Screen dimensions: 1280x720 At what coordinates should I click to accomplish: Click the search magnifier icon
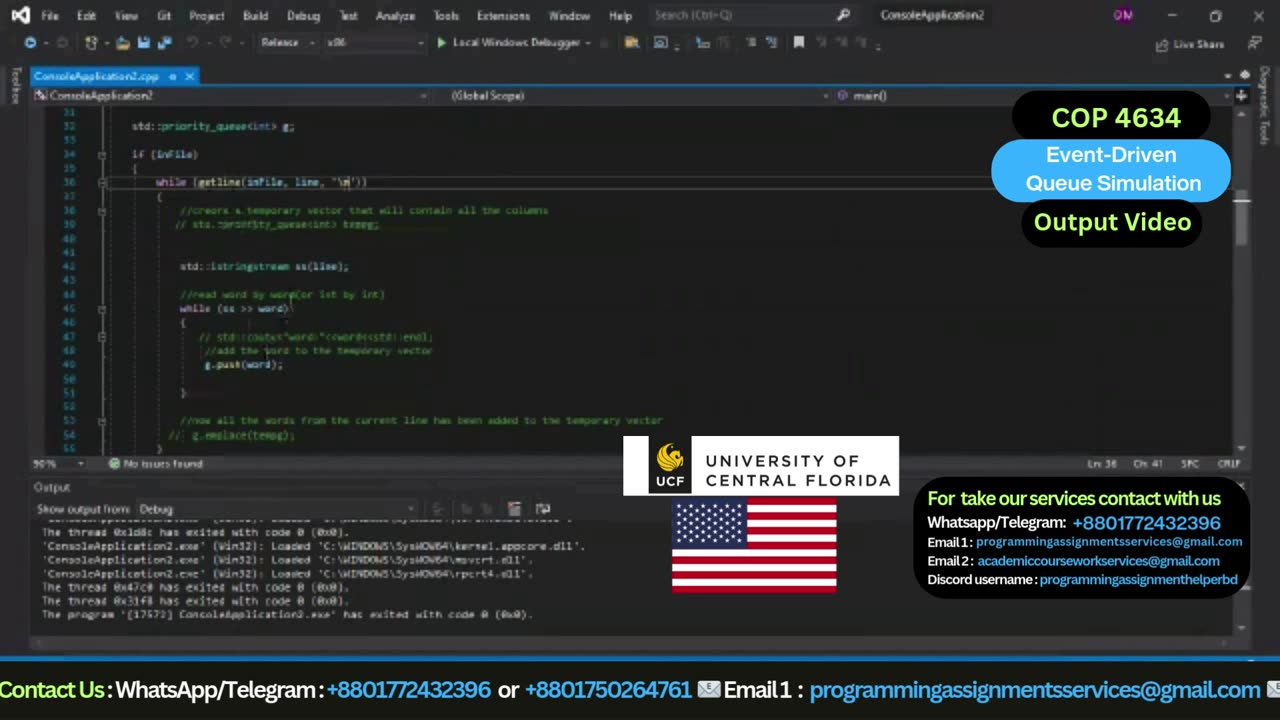843,15
